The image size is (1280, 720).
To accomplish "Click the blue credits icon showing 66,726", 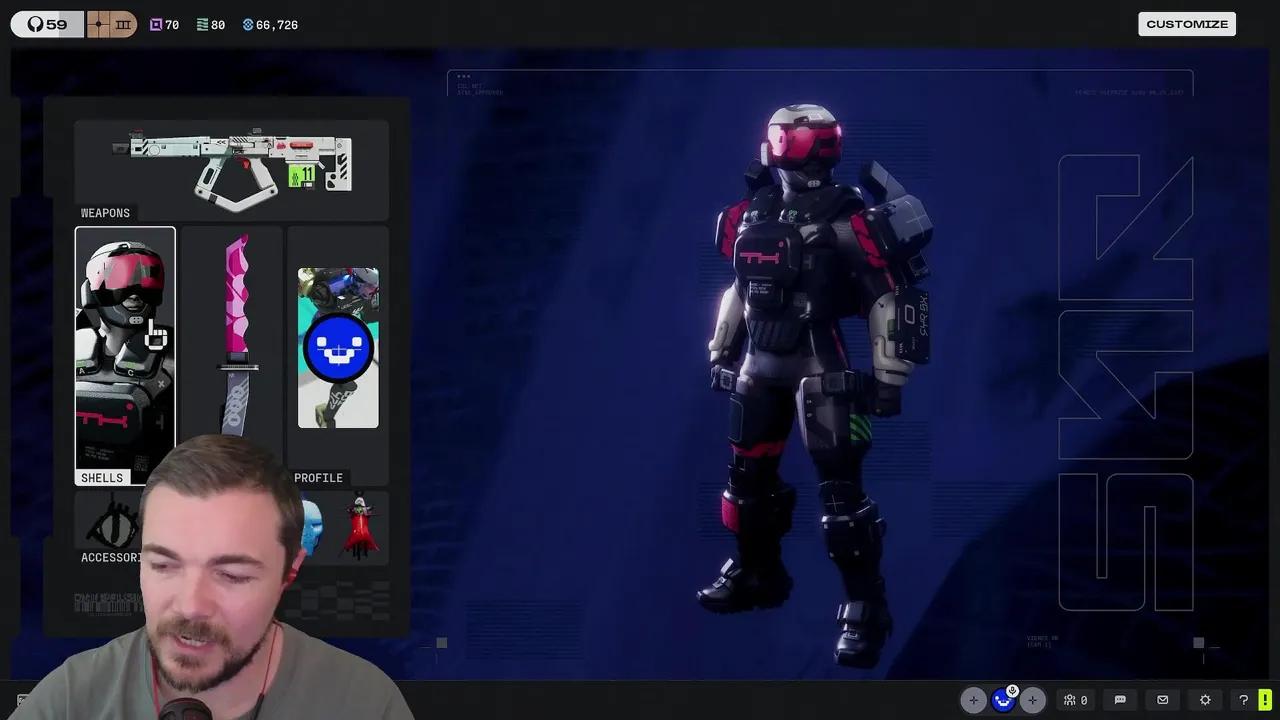I will pyautogui.click(x=270, y=24).
